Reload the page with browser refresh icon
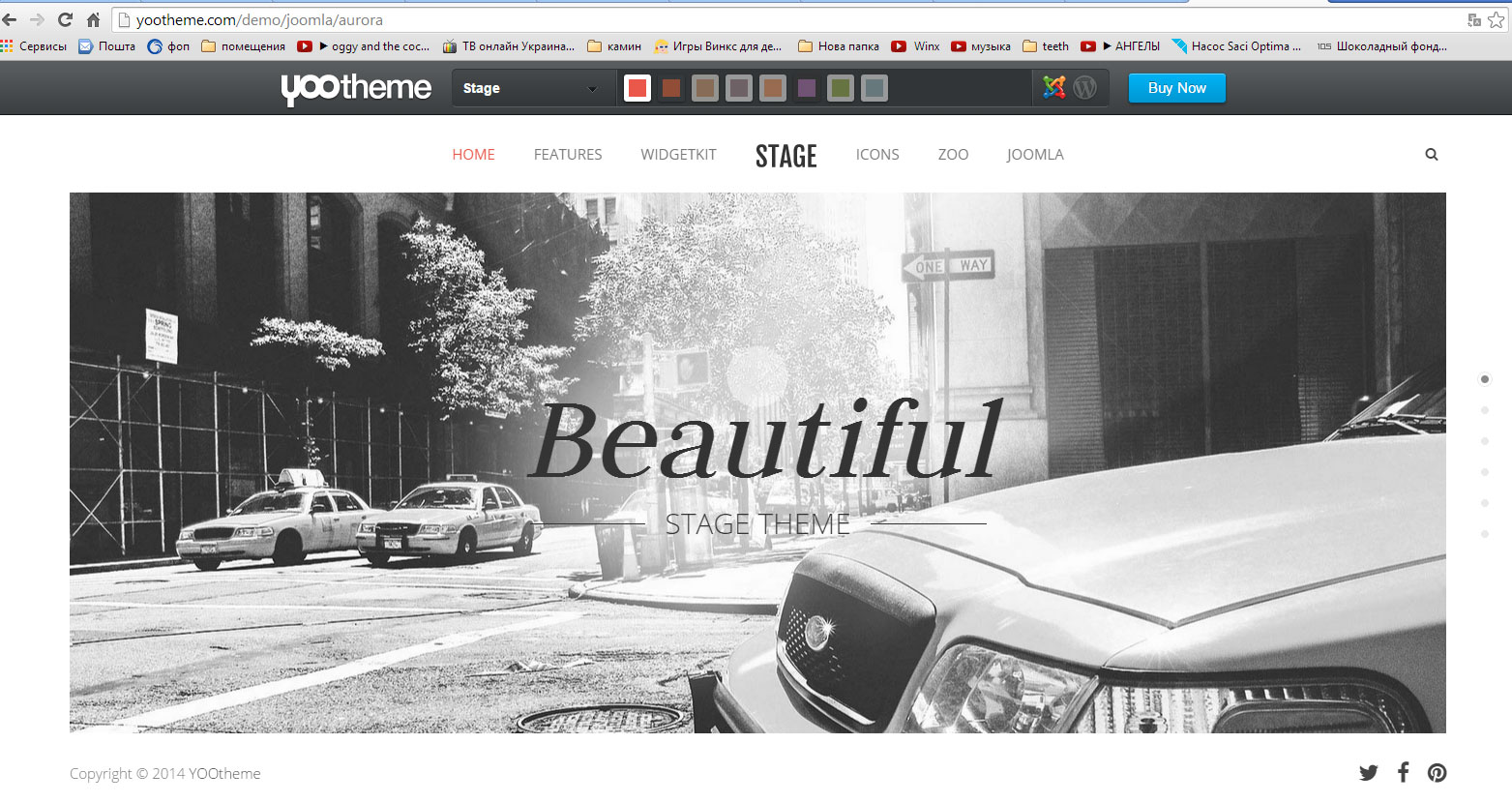Viewport: 1512px width, 803px height. (66, 19)
